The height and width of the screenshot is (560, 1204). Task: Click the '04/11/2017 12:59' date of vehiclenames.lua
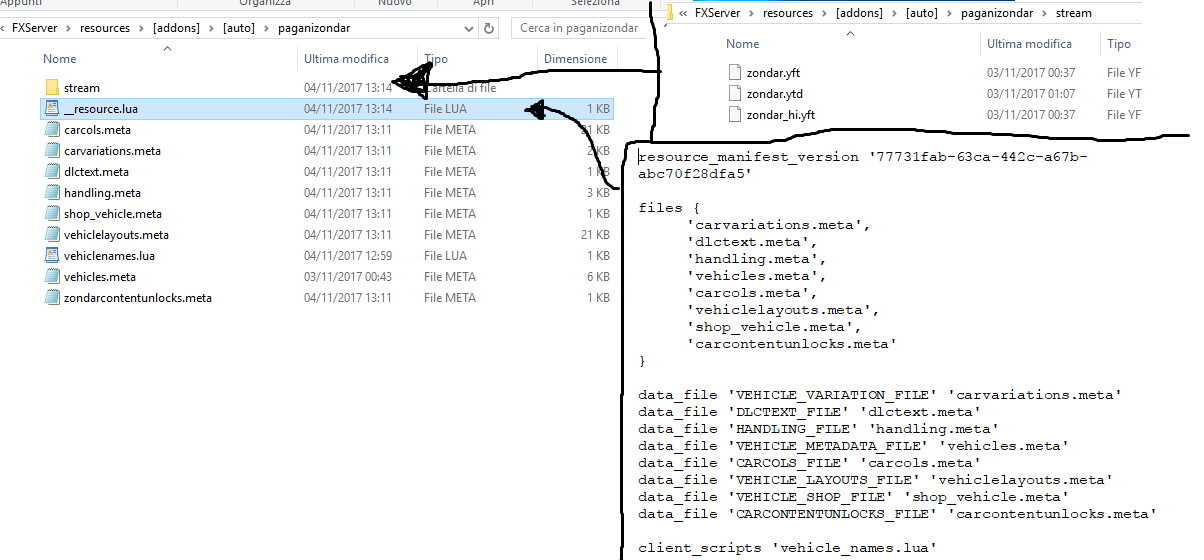click(348, 256)
